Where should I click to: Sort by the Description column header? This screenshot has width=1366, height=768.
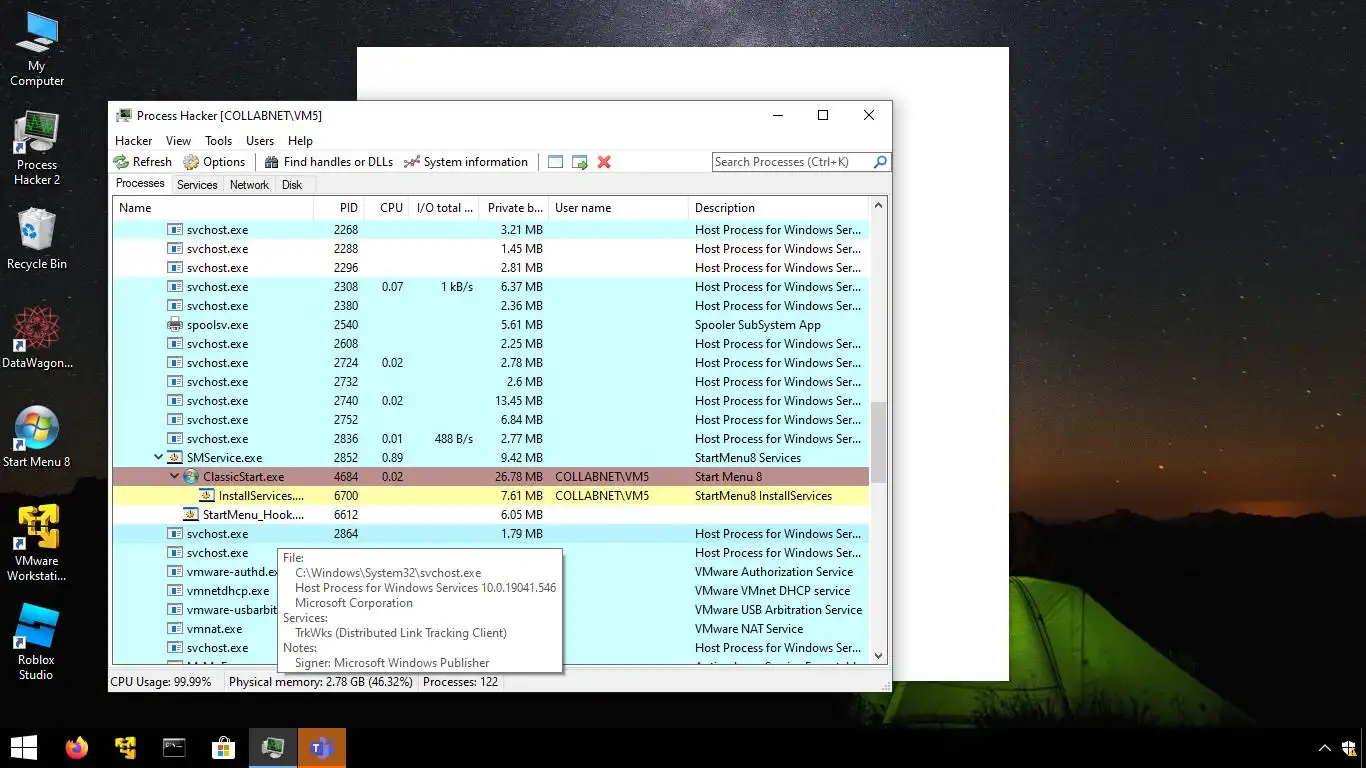point(779,208)
